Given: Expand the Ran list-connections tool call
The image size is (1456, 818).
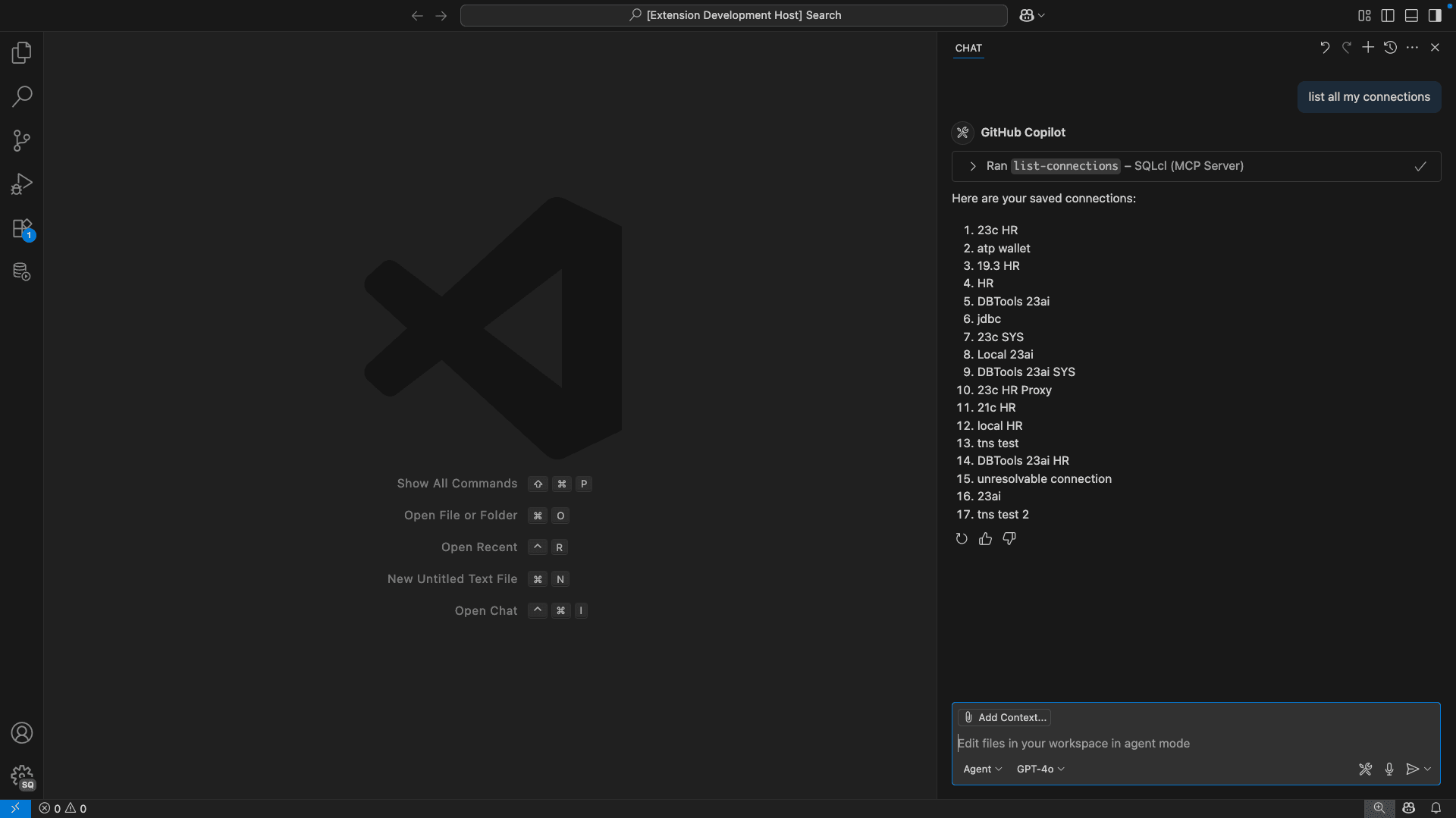Looking at the screenshot, I should pos(973,166).
